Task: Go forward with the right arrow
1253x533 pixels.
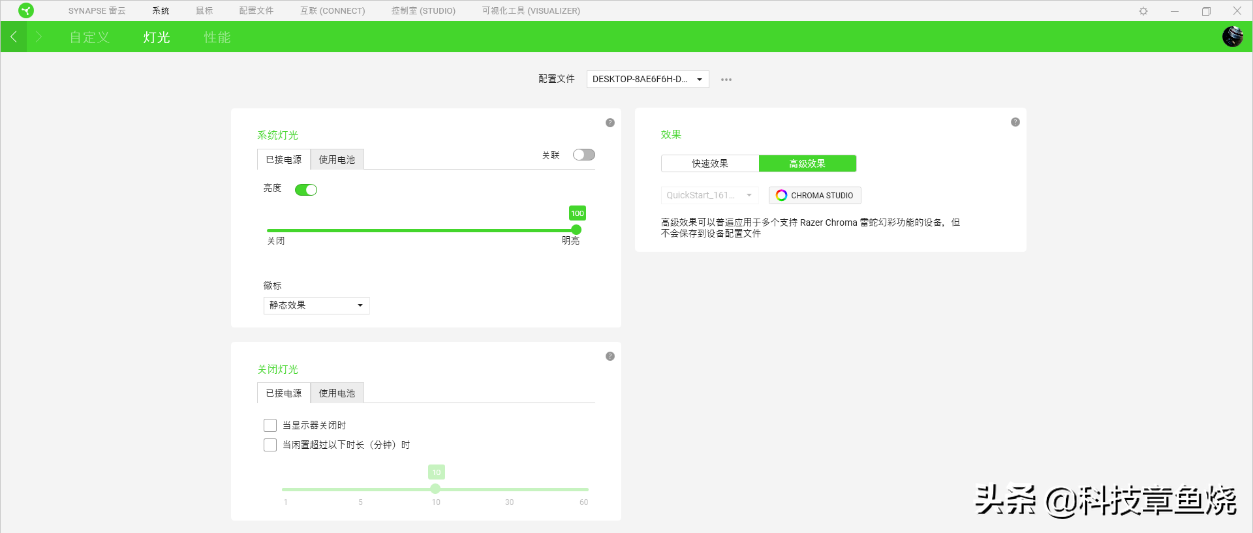Action: tap(39, 37)
